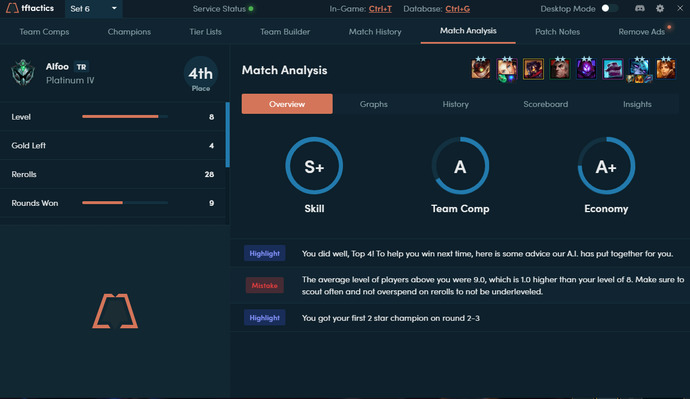Viewport: 690px width, 399px height.
Task: Go to Team Comps tab
Action: [44, 32]
